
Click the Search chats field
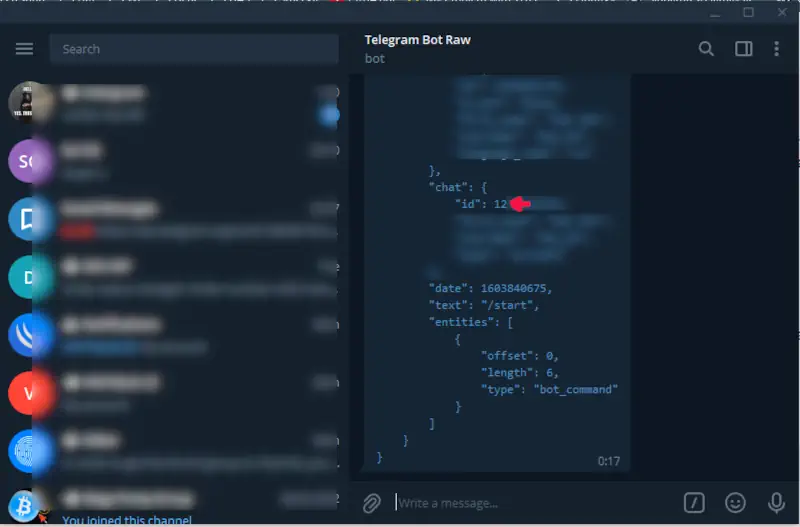pyautogui.click(x=194, y=49)
